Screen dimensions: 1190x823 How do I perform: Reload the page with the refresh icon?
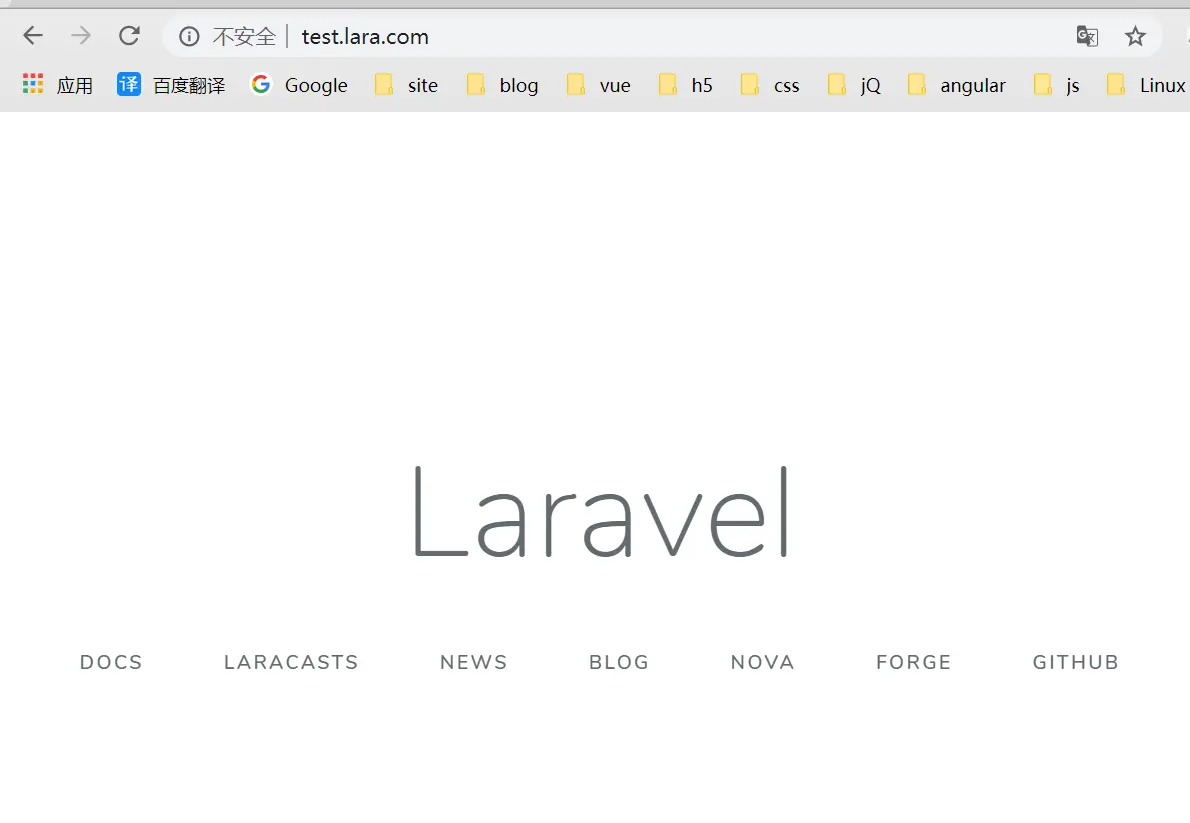[129, 36]
